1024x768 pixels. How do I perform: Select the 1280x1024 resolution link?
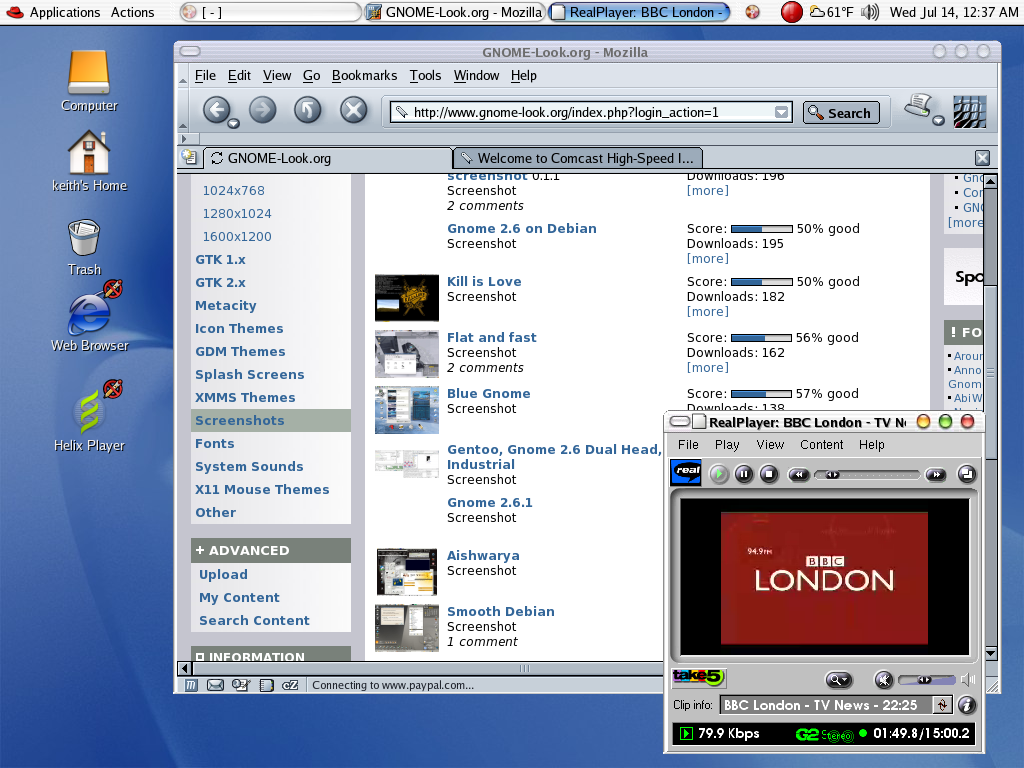(x=236, y=214)
